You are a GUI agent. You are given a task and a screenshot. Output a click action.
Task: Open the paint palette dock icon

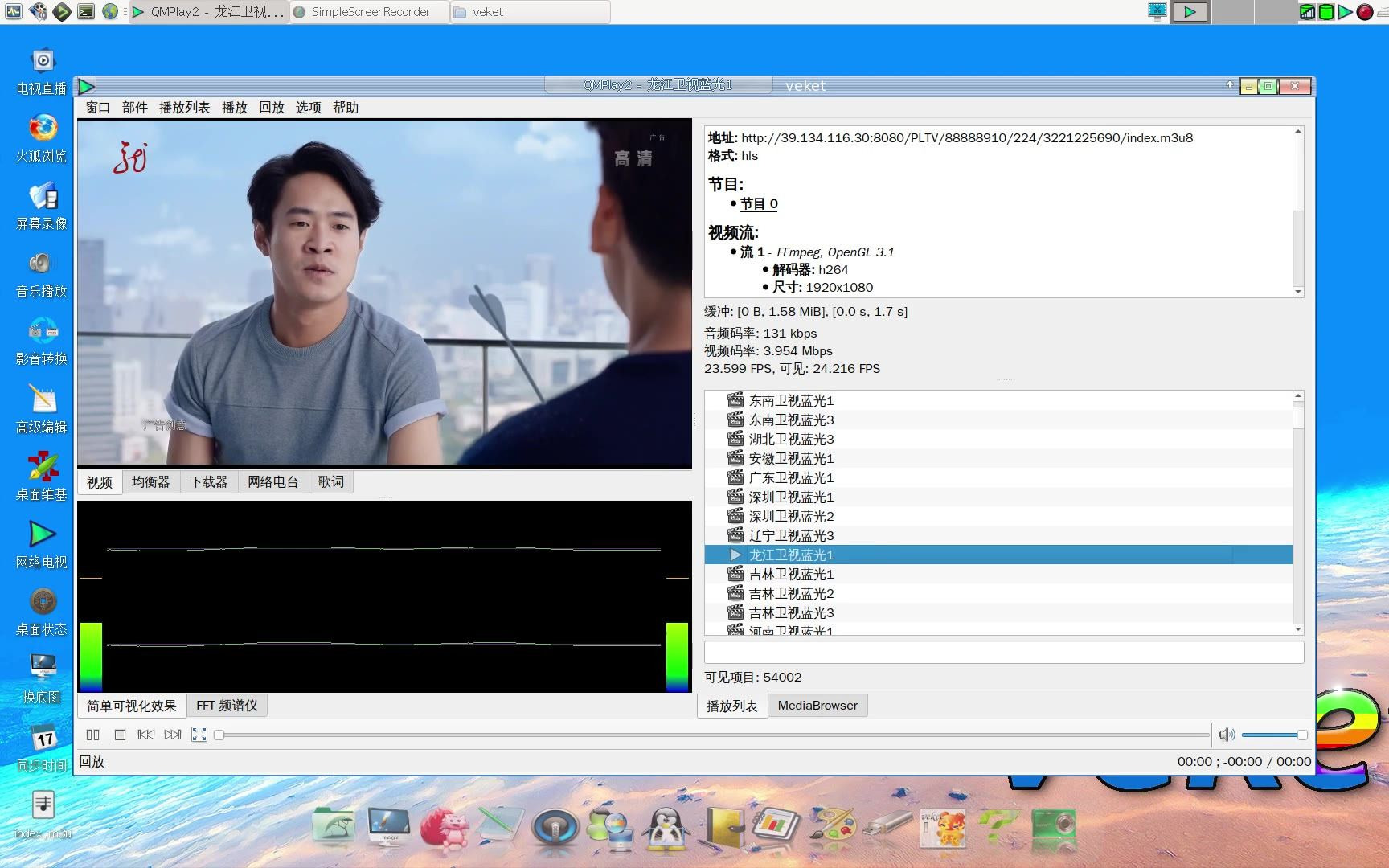coord(831,828)
